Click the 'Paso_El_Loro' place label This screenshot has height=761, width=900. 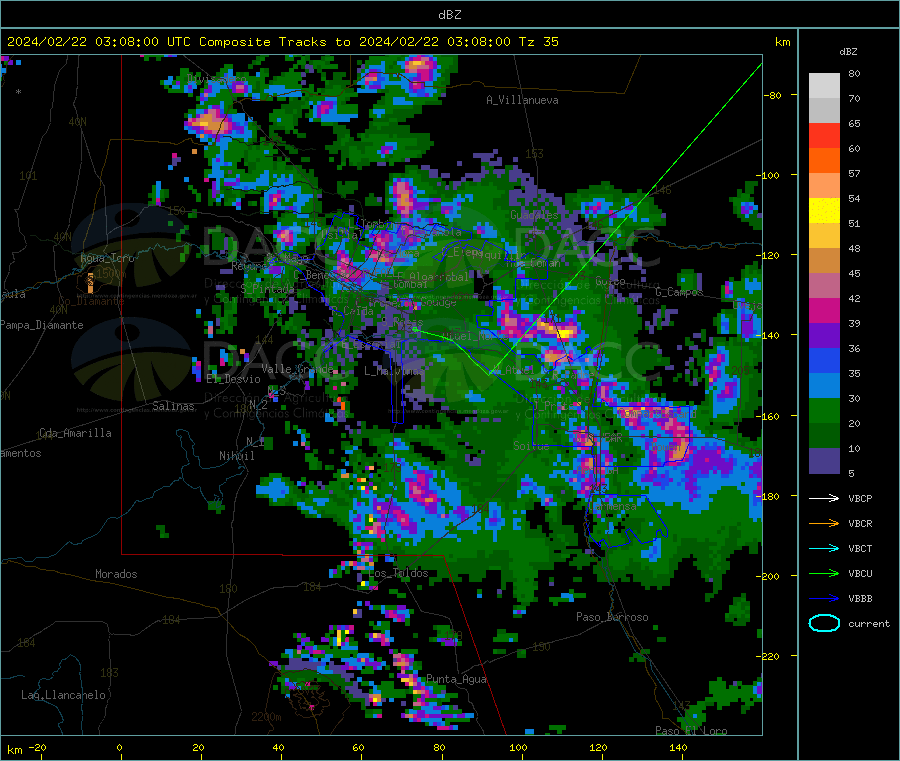(x=691, y=731)
